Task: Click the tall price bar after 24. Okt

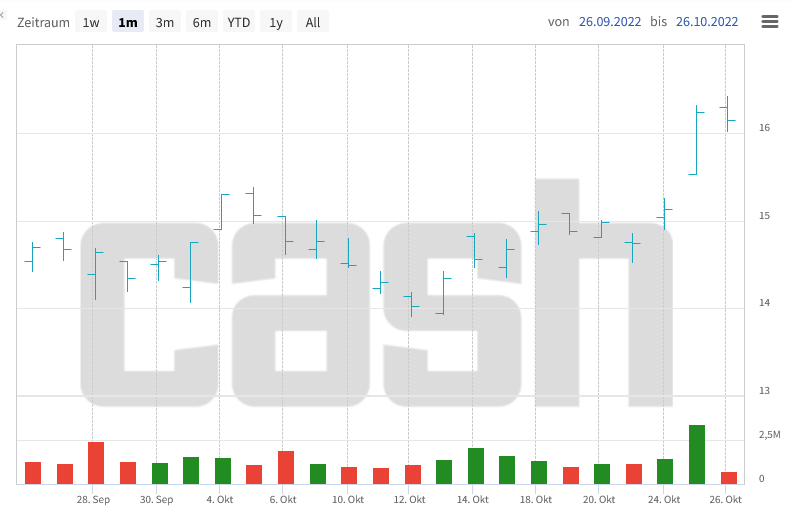Action: point(696,140)
